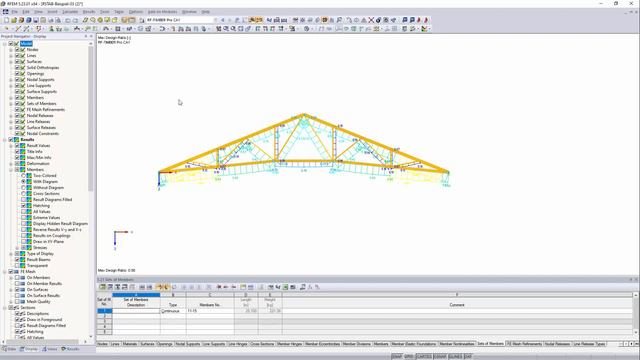Open the RF-TIMBER Pro CA1 module dropdown
This screenshot has height=360, width=640.
point(216,20)
